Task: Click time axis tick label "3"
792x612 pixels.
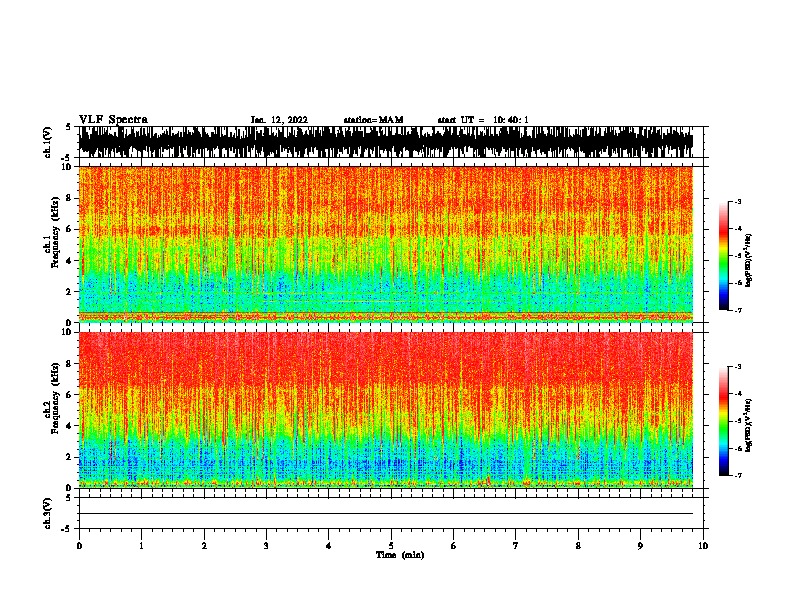Action: click(x=266, y=546)
